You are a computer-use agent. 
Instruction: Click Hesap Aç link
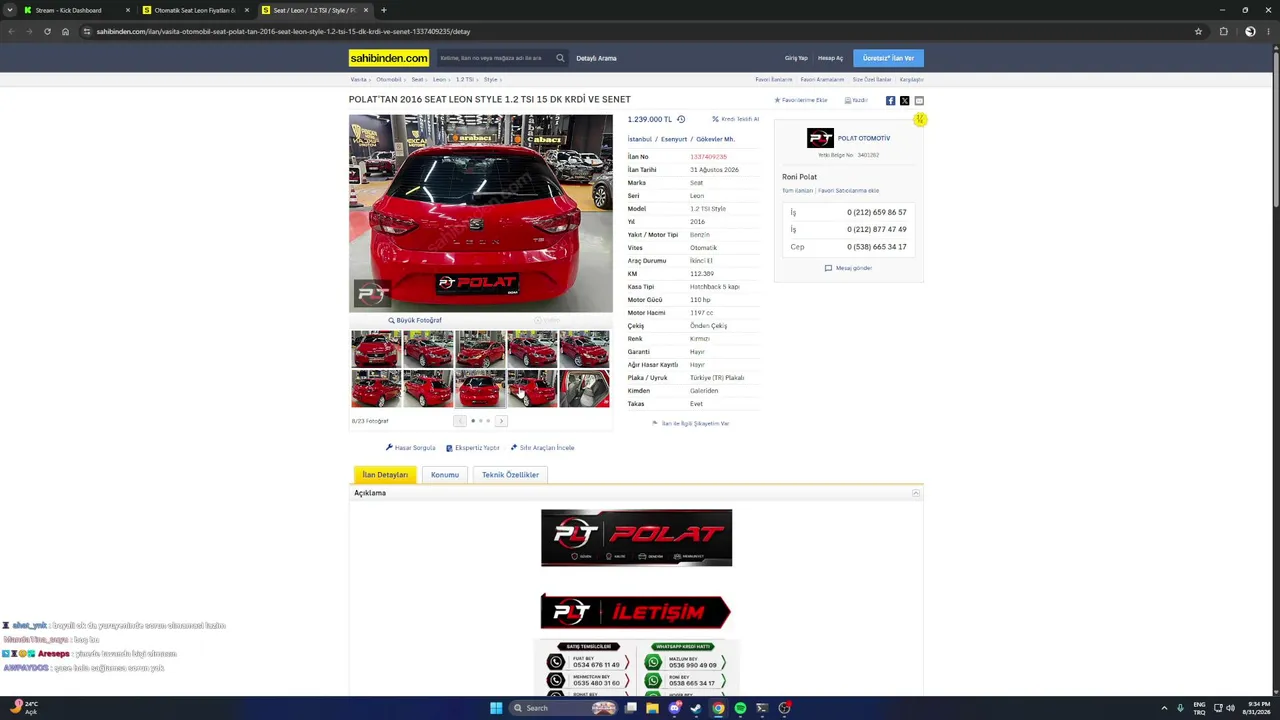830,58
